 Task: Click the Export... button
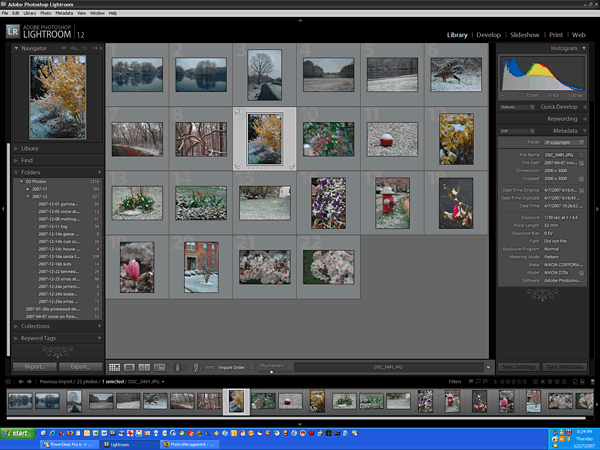[x=81, y=367]
